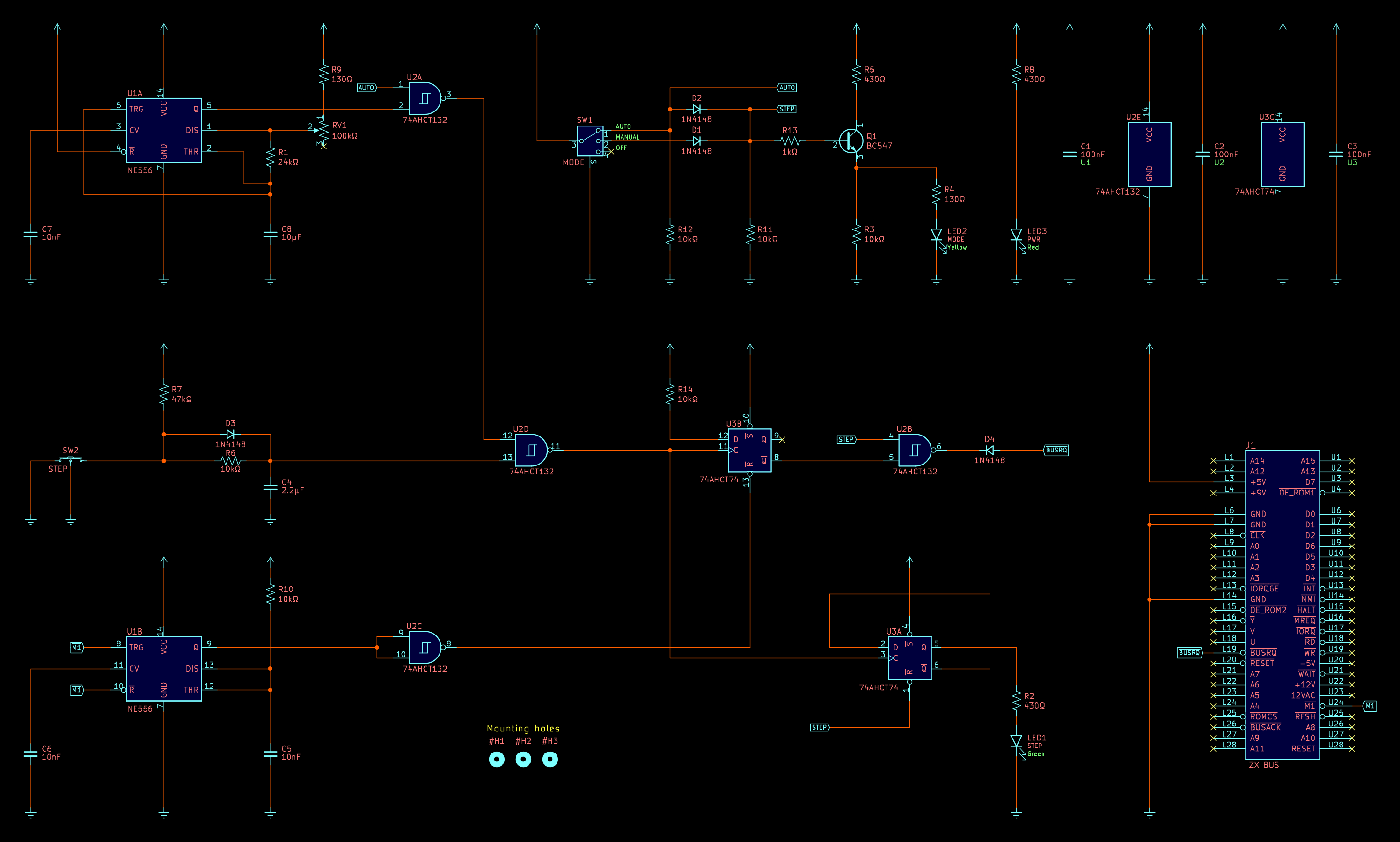This screenshot has width=1400, height=842.
Task: Click the AUTO label at U2A input
Action: coord(366,88)
